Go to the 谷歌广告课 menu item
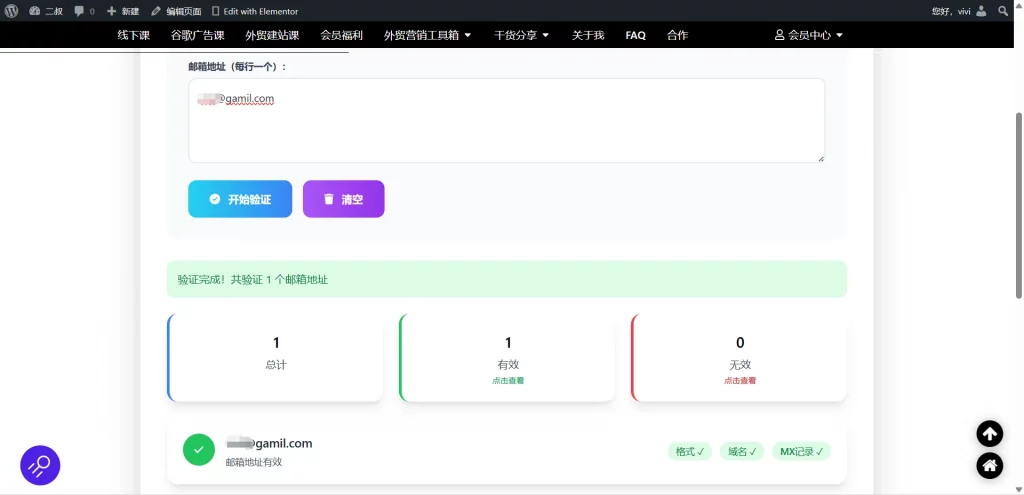 click(x=197, y=35)
